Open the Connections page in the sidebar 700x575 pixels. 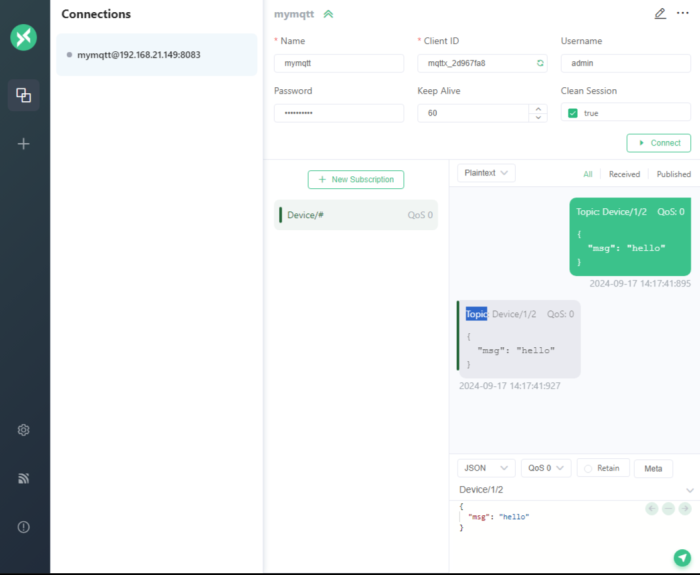point(23,95)
